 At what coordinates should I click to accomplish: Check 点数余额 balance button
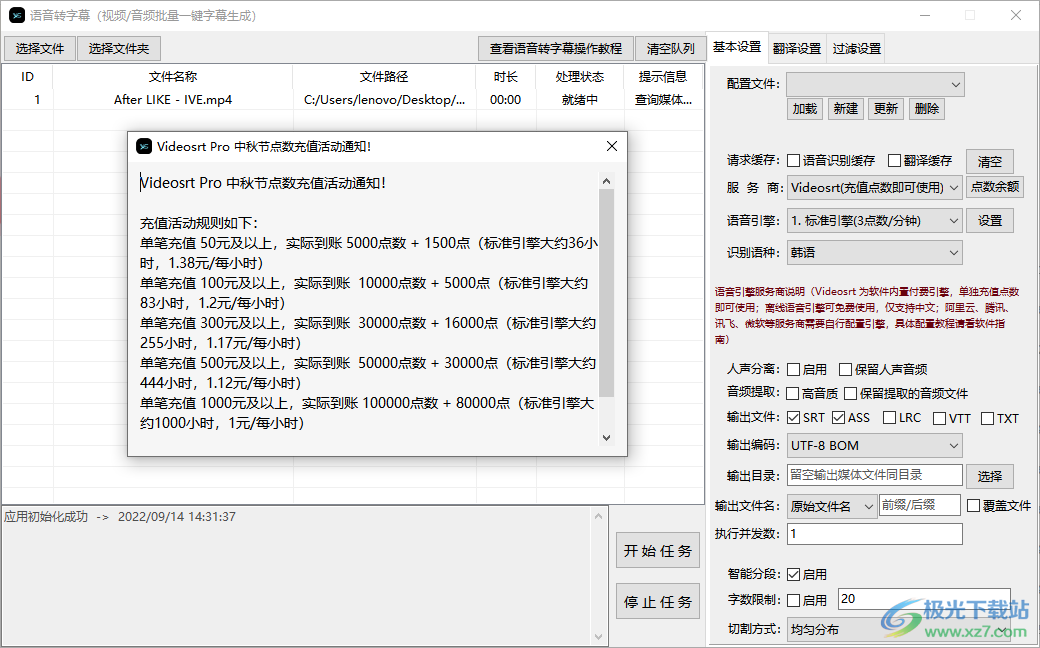tap(995, 187)
